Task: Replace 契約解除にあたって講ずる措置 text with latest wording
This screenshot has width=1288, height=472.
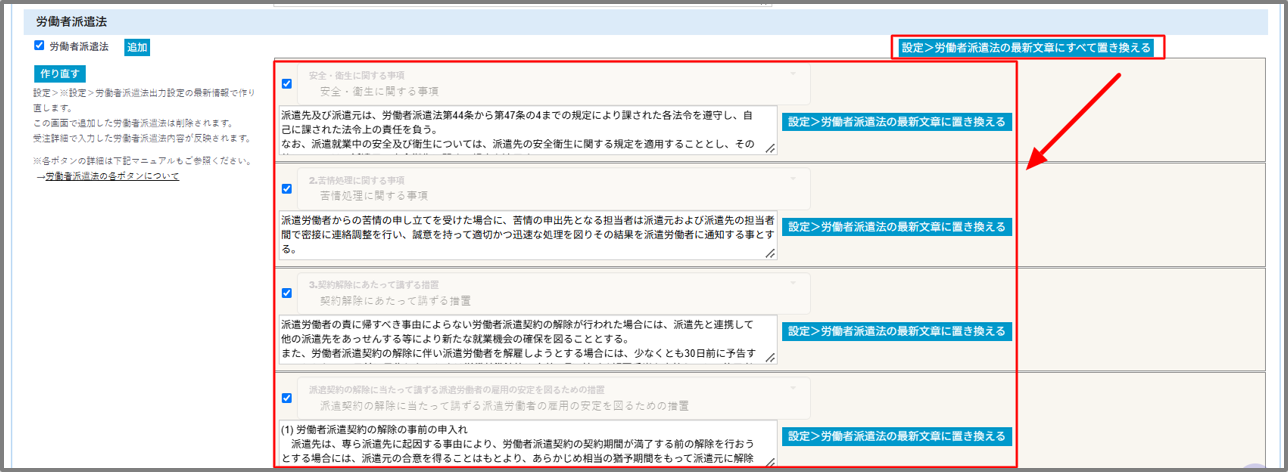Action: pos(897,331)
